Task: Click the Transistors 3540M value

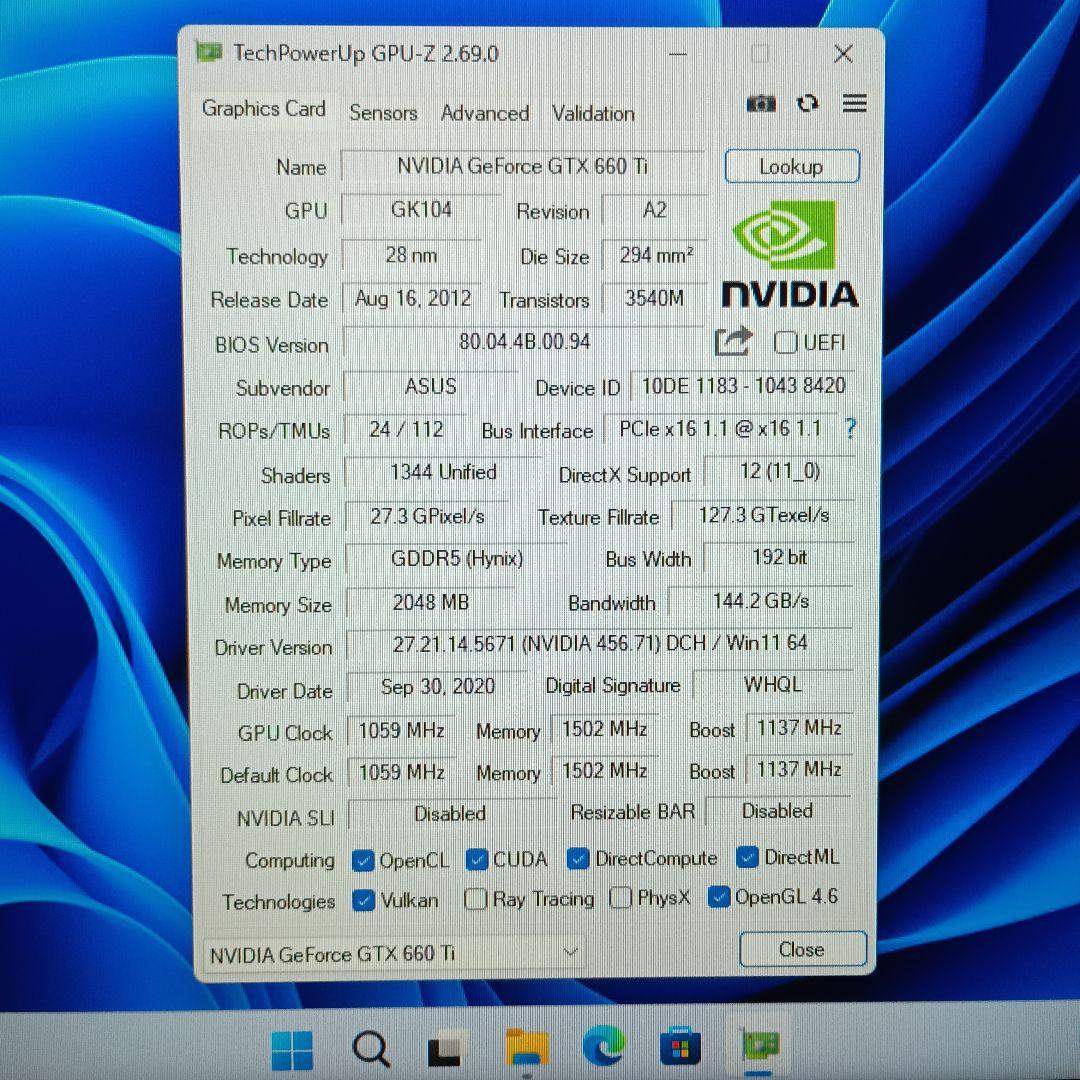Action: coord(654,298)
